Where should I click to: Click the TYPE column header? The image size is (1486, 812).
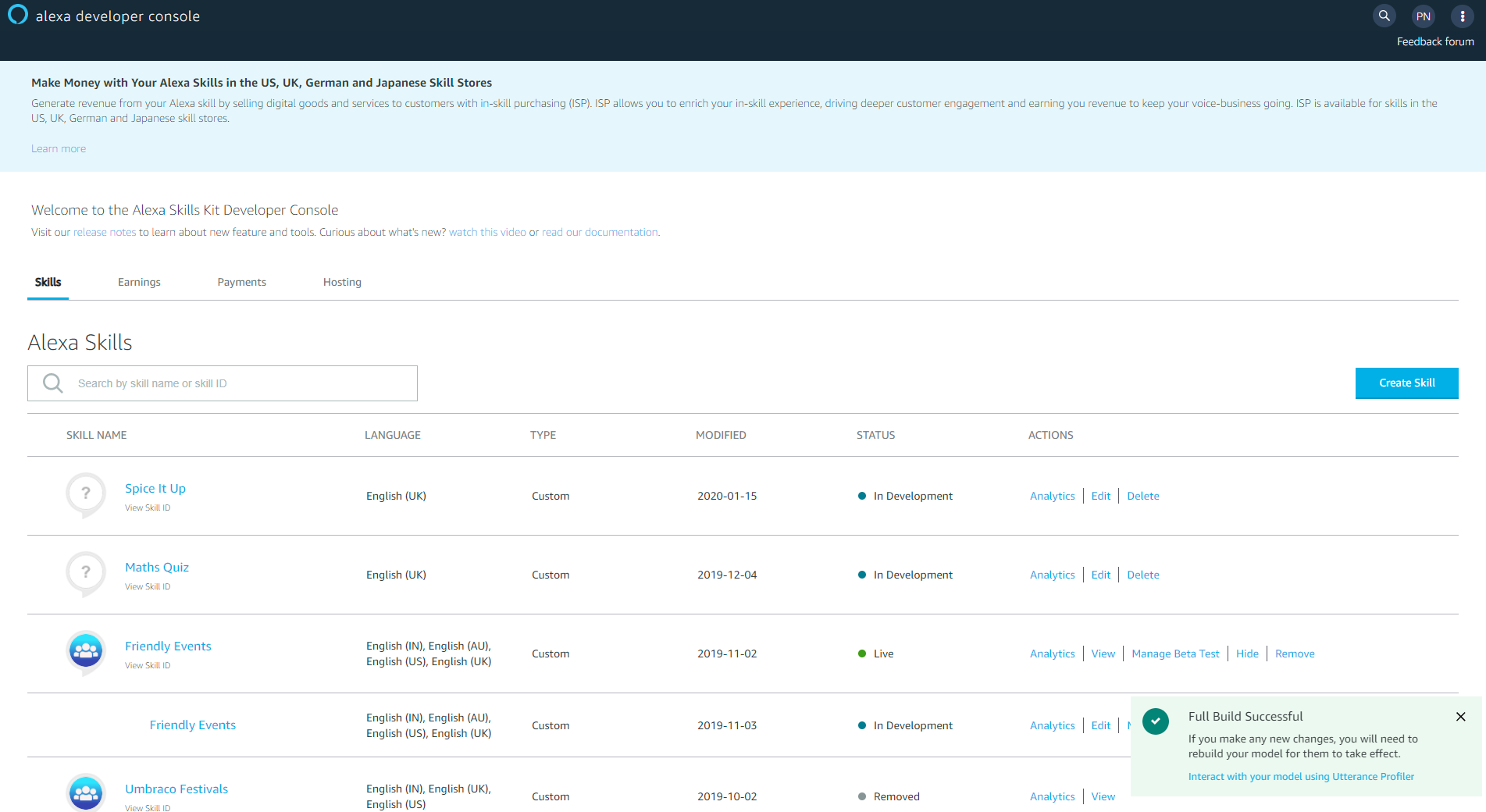[543, 435]
